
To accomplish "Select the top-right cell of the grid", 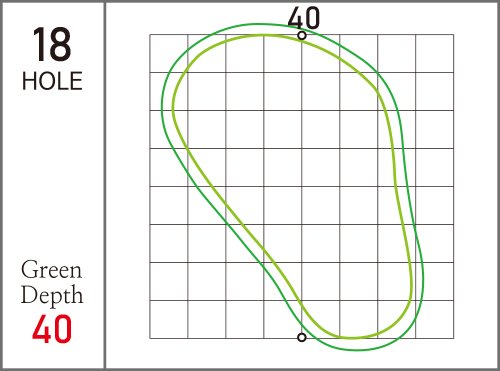I will click(435, 53).
